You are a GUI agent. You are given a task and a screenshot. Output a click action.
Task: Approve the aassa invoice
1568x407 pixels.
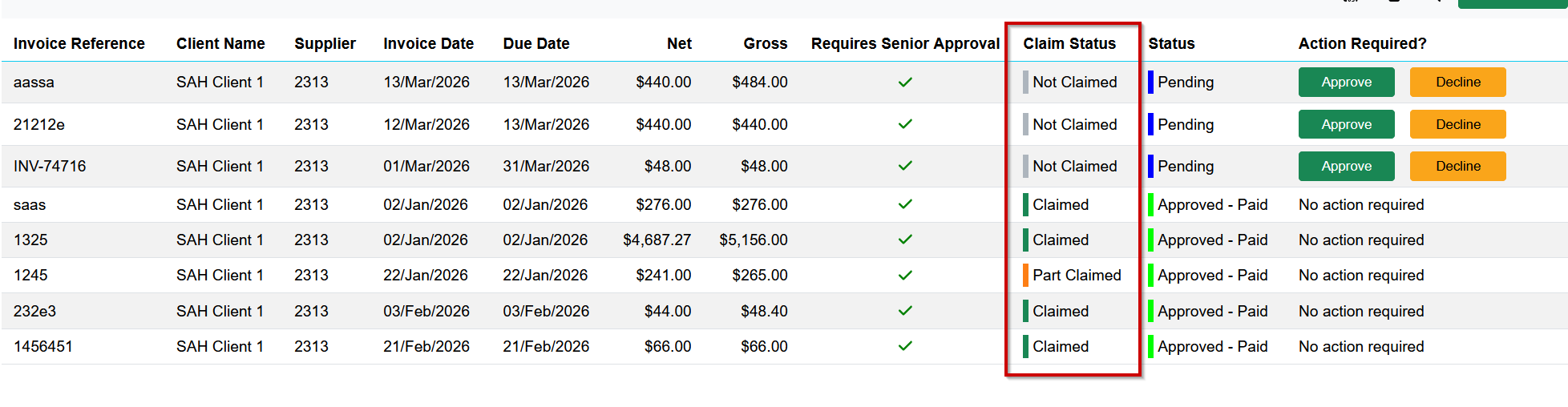(1346, 83)
